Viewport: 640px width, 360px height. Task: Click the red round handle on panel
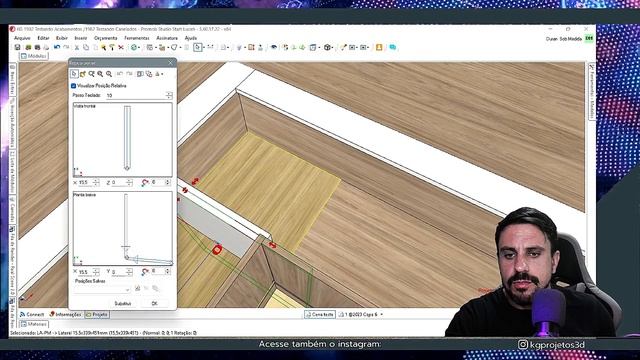(x=217, y=249)
